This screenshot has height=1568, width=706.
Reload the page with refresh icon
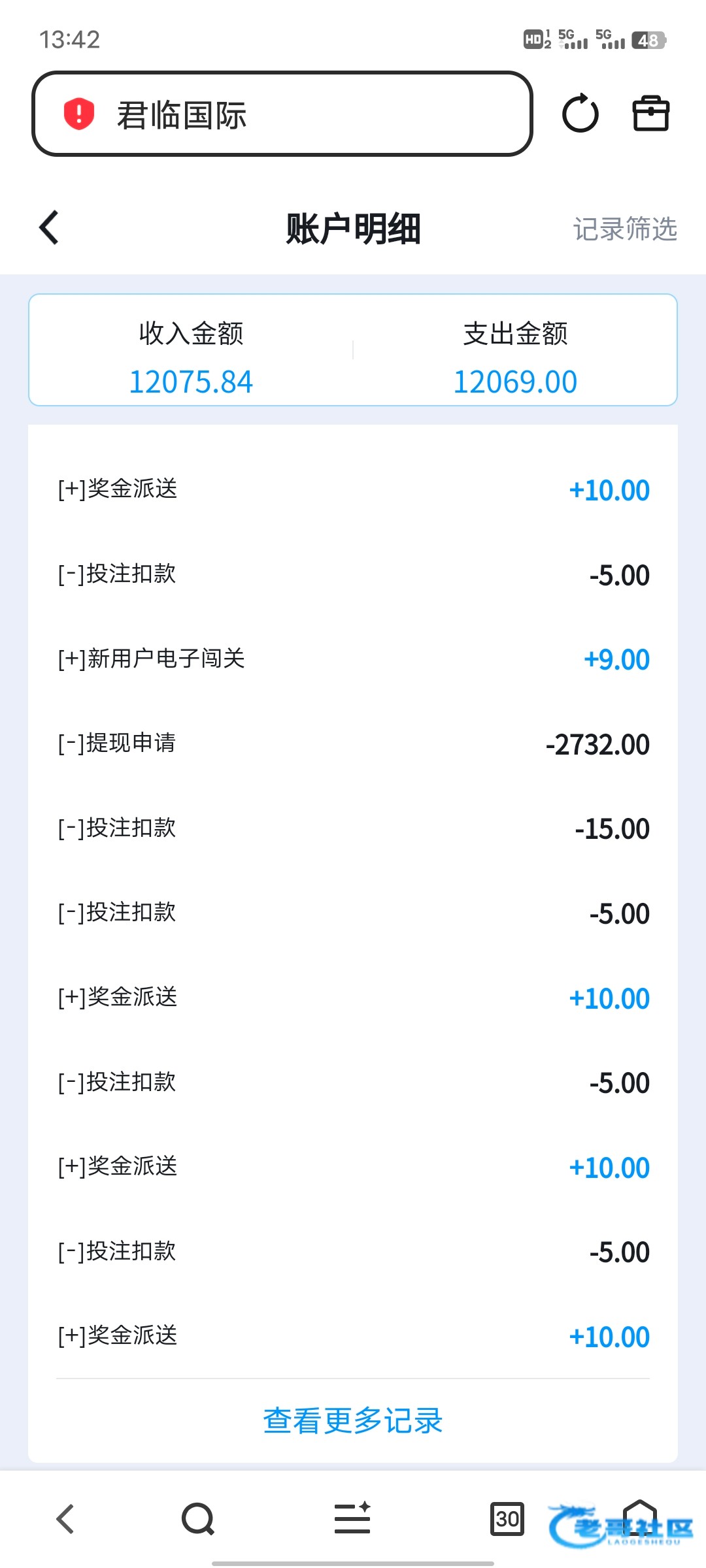tap(580, 114)
